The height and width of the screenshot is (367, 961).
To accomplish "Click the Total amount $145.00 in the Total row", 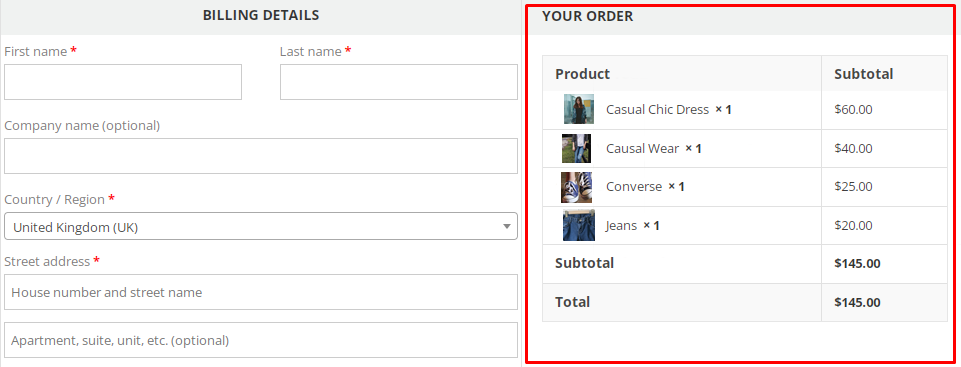I will point(857,302).
